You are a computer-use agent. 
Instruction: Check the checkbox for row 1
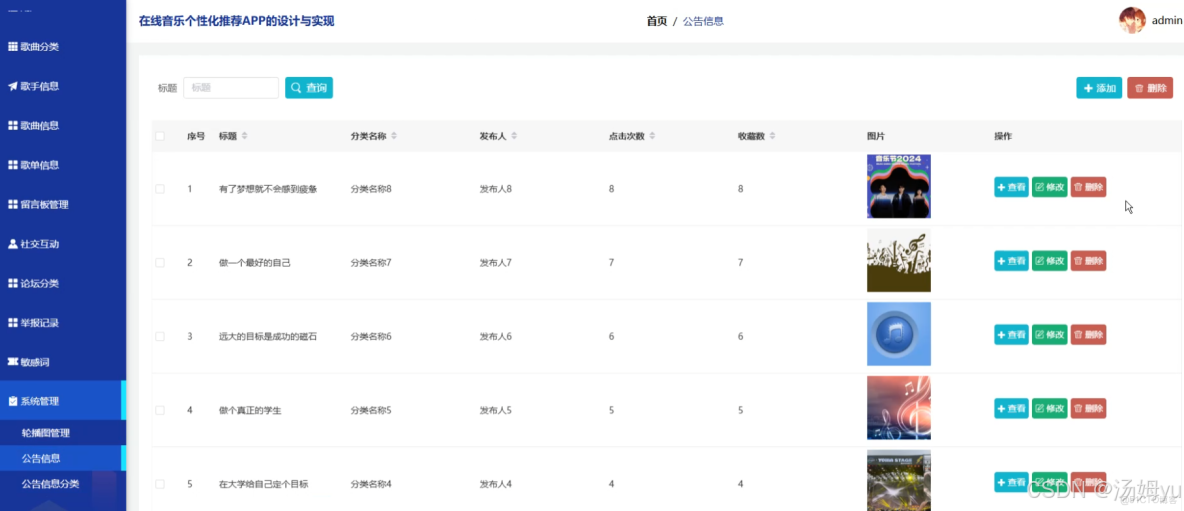click(x=160, y=189)
